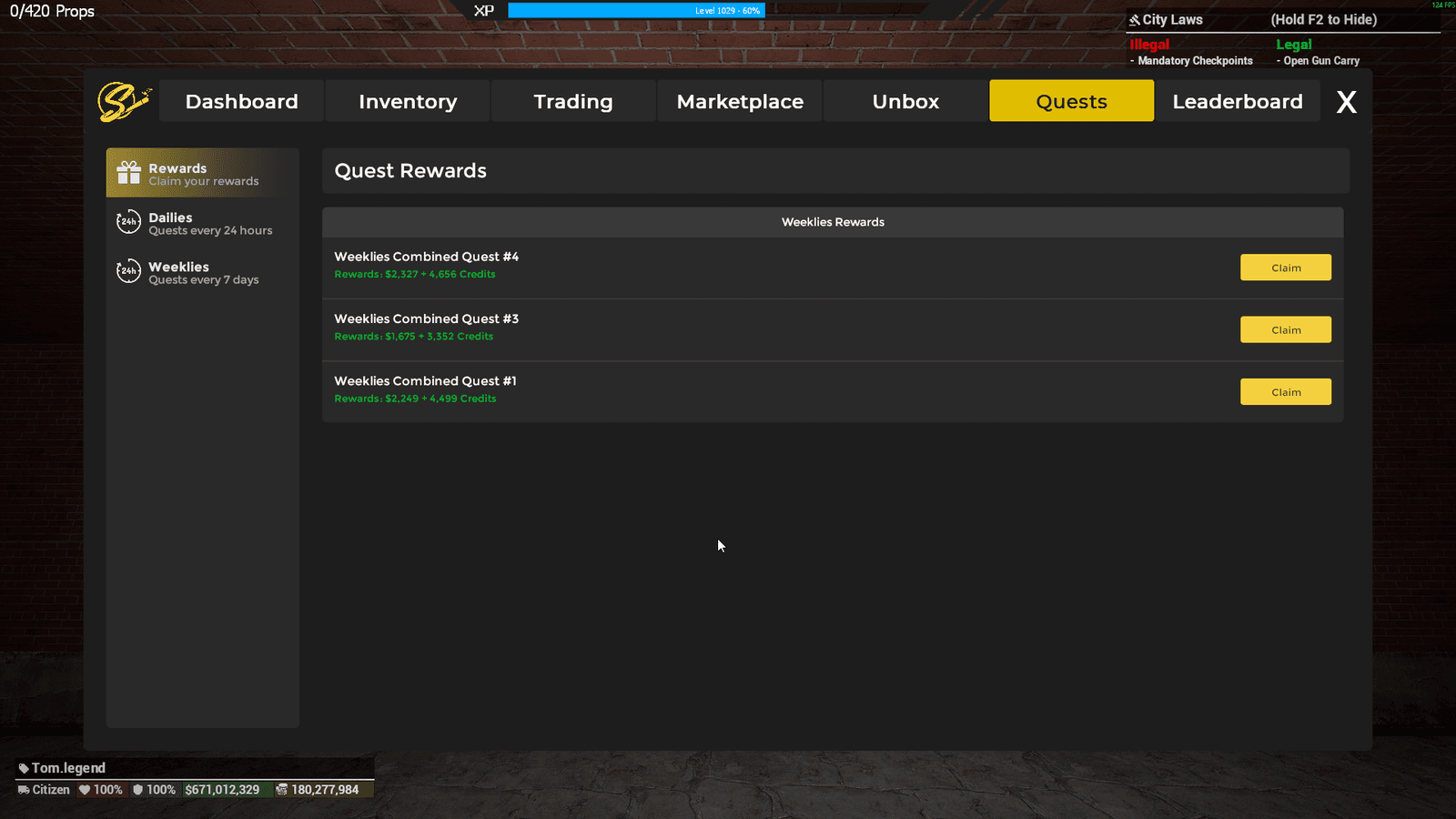Click the rewards text "$2,249 + 4,499 Credits"
Viewport: 1456px width, 819px height.
click(440, 399)
